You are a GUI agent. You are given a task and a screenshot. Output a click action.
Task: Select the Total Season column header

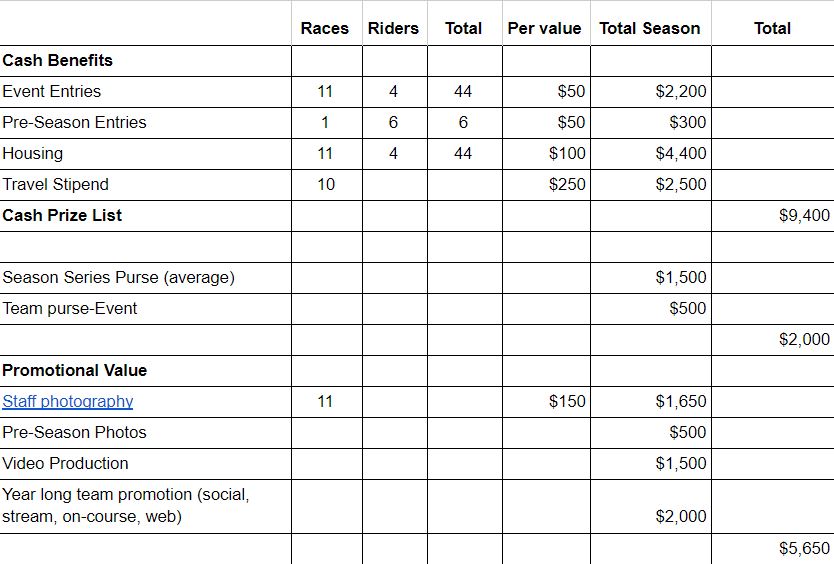coord(650,28)
